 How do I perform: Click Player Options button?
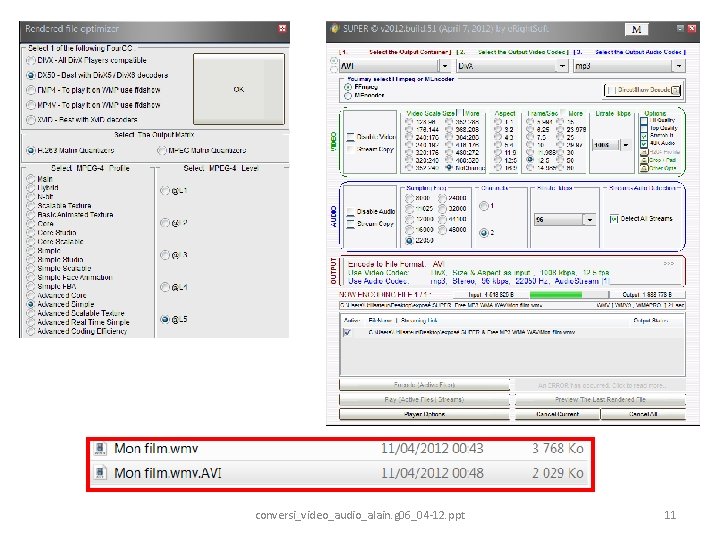point(424,414)
